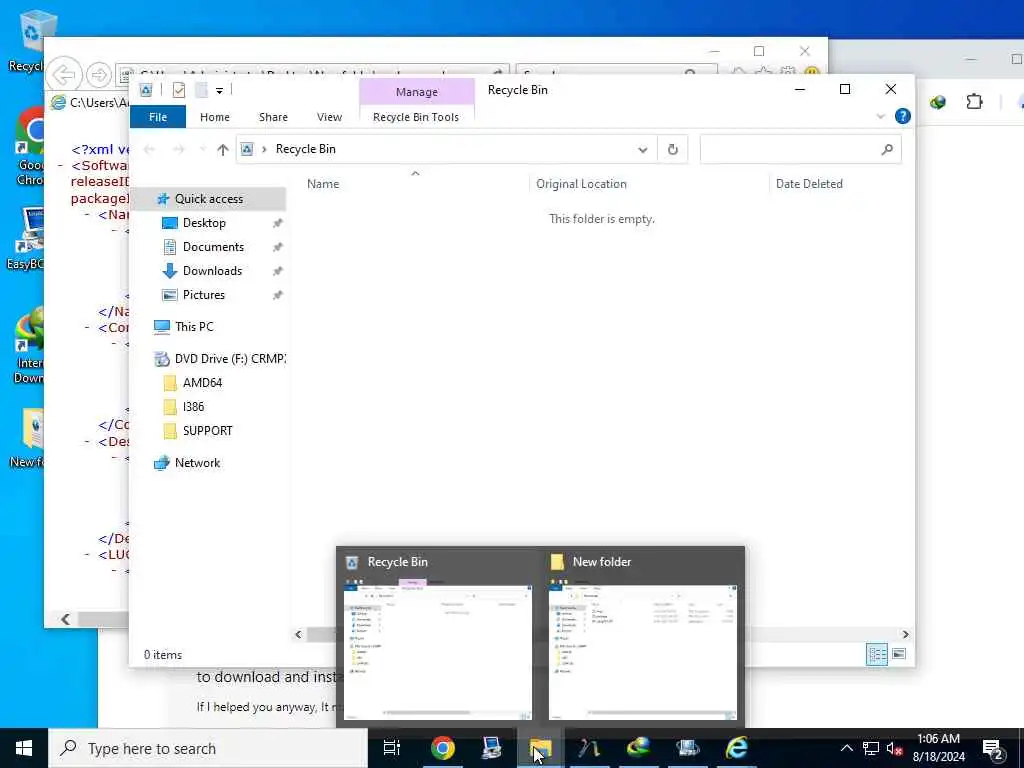1024x768 pixels.
Task: Click the horizontal scrollbar left arrow
Action: point(298,634)
